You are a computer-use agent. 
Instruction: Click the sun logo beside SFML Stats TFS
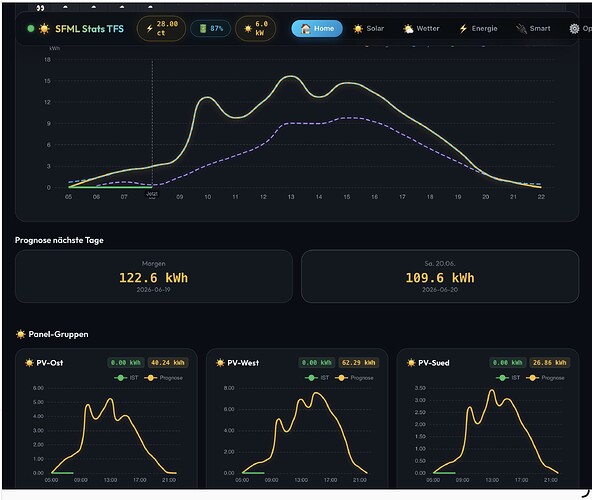point(44,29)
